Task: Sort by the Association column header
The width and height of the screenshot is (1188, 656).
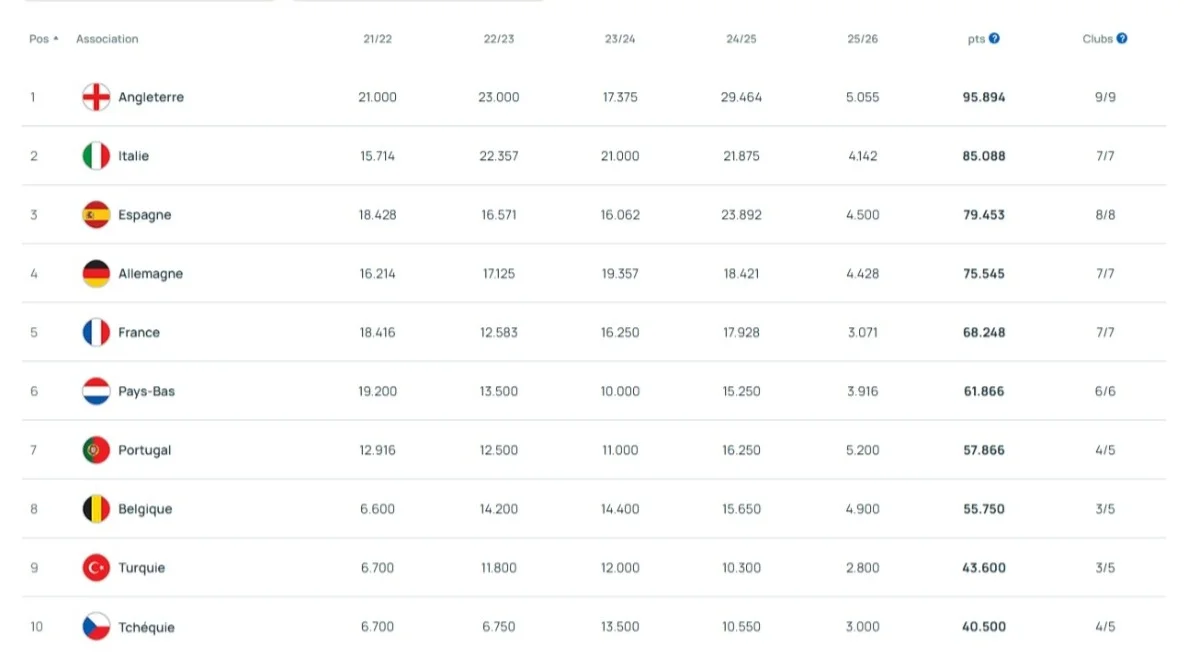Action: 107,39
